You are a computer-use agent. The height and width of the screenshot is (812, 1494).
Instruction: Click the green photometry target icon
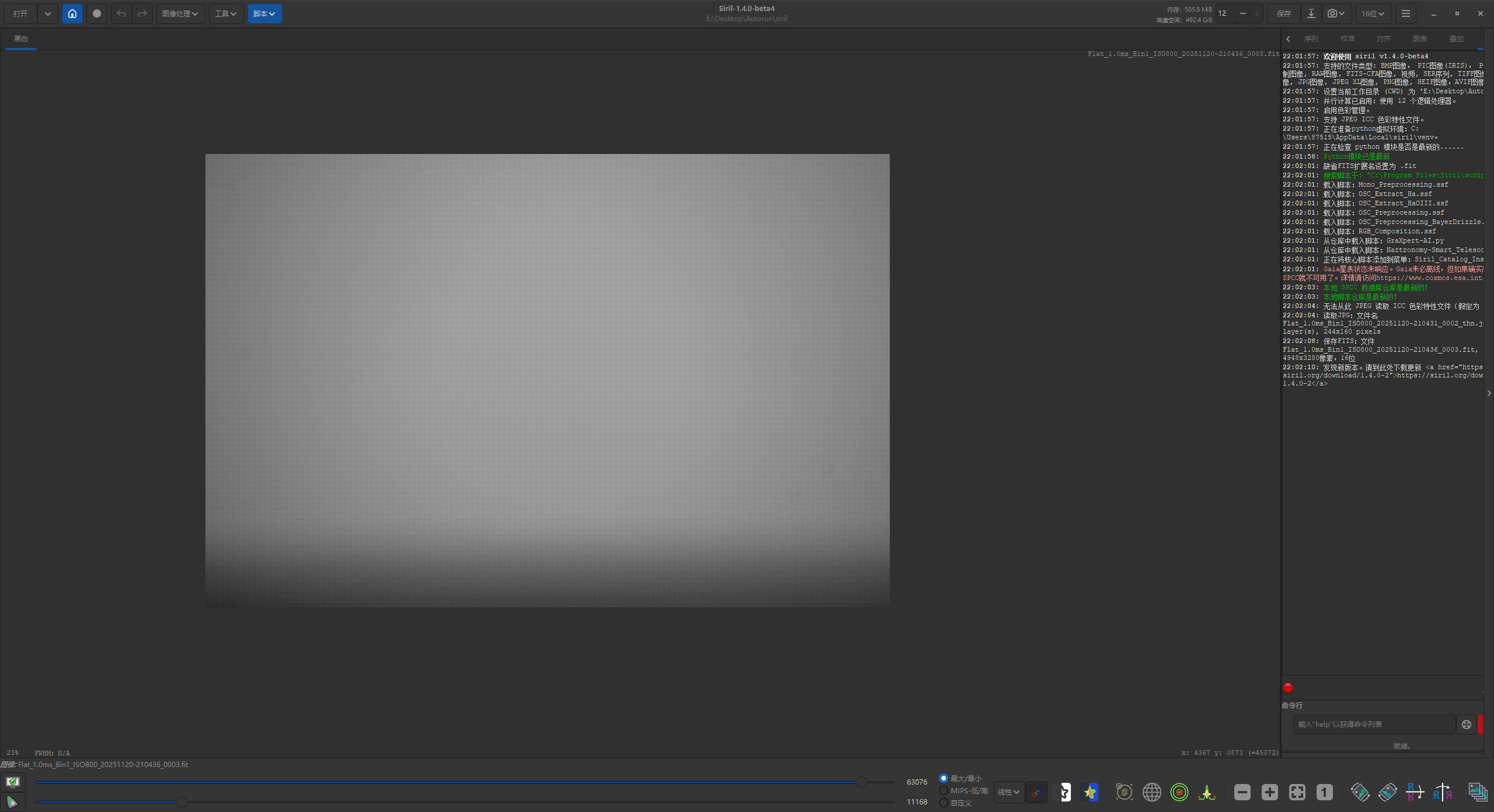tap(1179, 792)
